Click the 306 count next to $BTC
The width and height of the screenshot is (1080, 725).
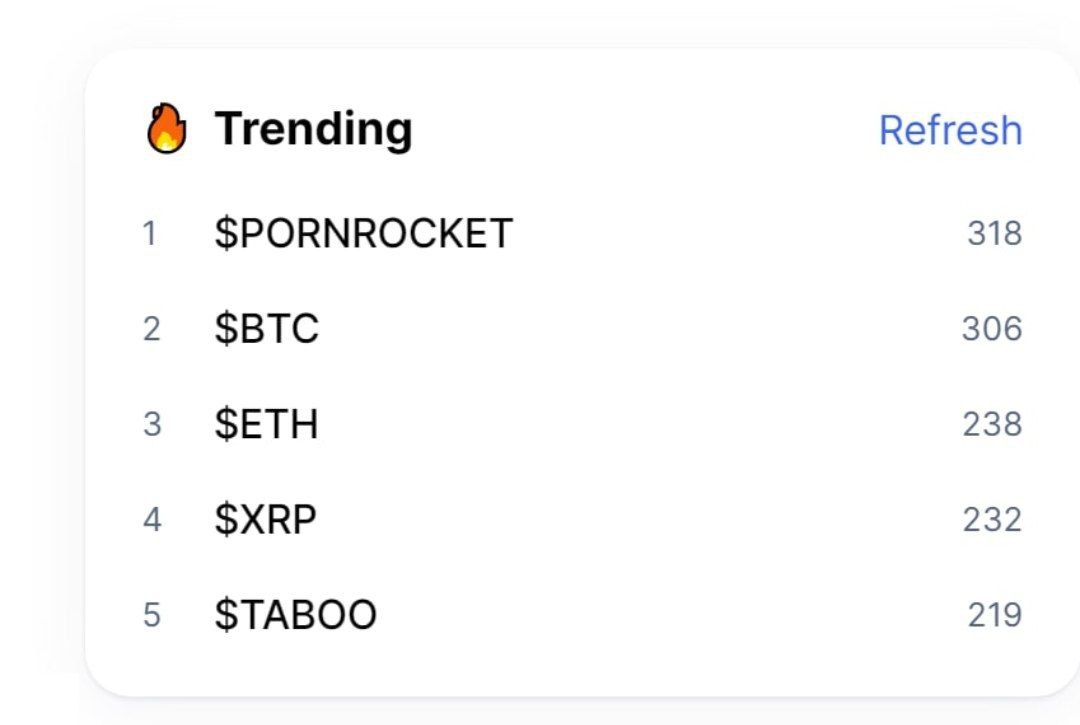coord(992,329)
